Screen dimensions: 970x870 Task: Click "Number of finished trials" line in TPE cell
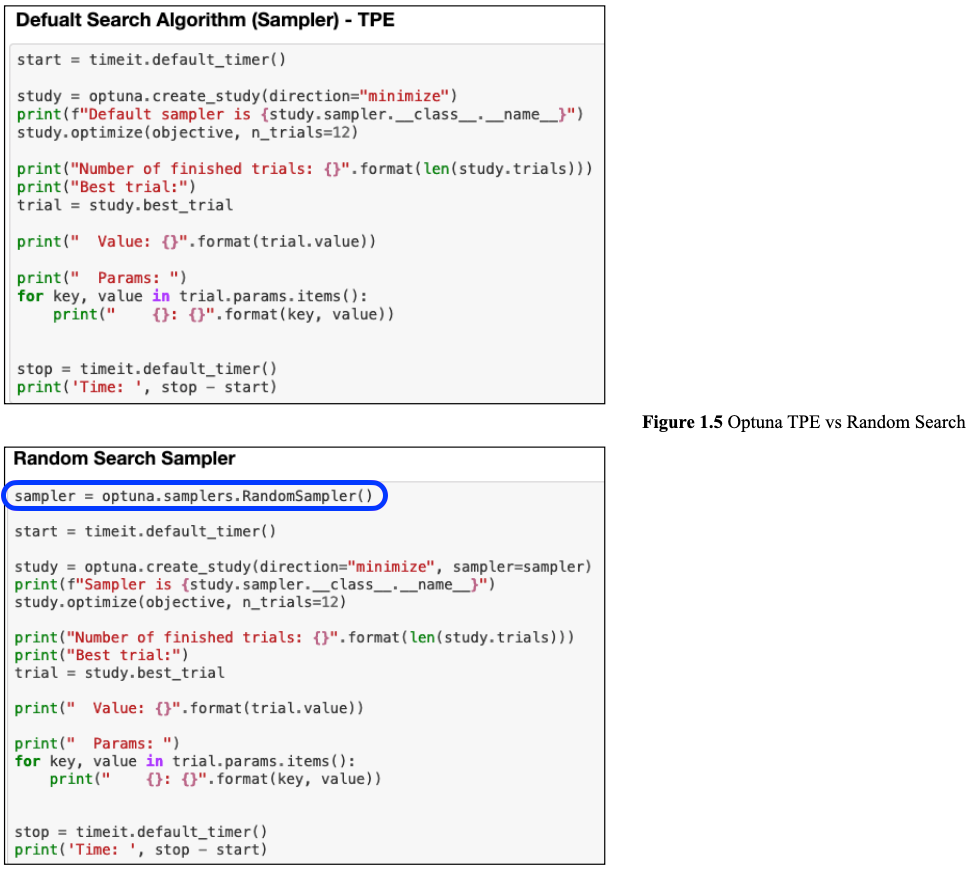click(304, 169)
